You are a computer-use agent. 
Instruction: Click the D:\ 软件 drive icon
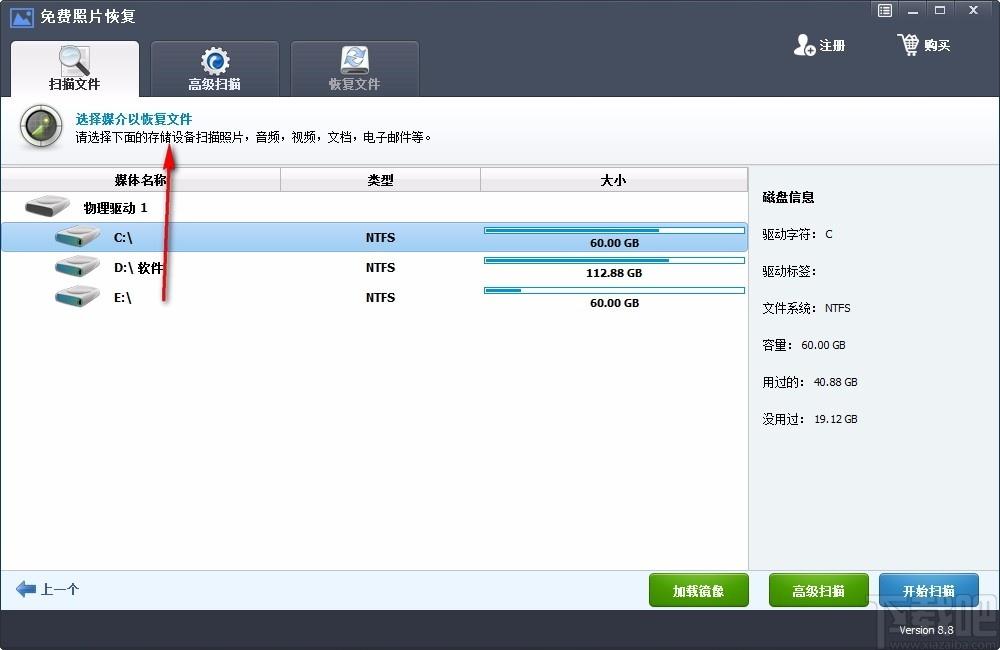[78, 267]
